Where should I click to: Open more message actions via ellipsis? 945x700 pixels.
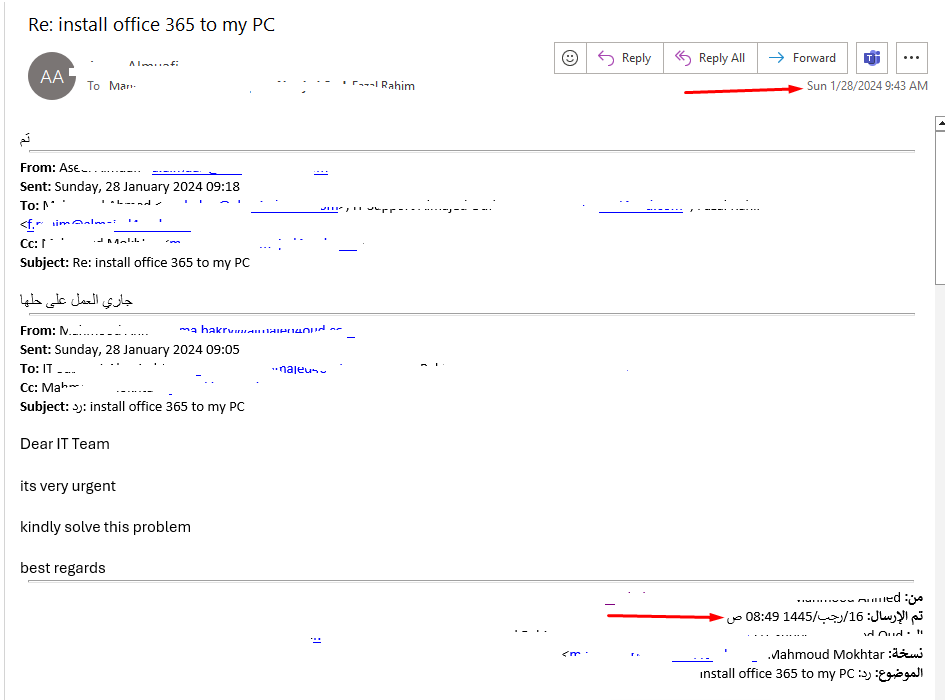pyautogui.click(x=911, y=57)
